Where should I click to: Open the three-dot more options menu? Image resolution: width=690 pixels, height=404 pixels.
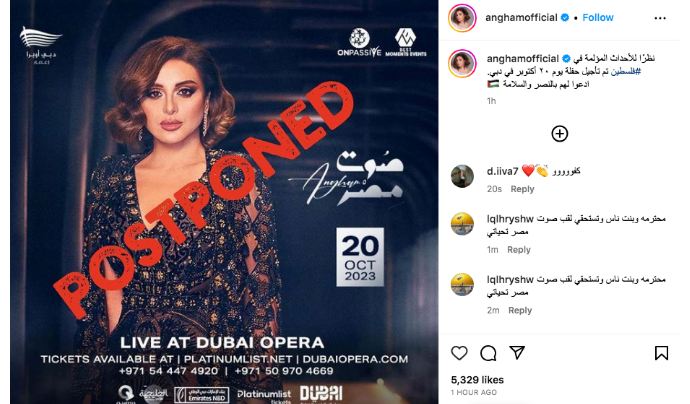[x=660, y=18]
